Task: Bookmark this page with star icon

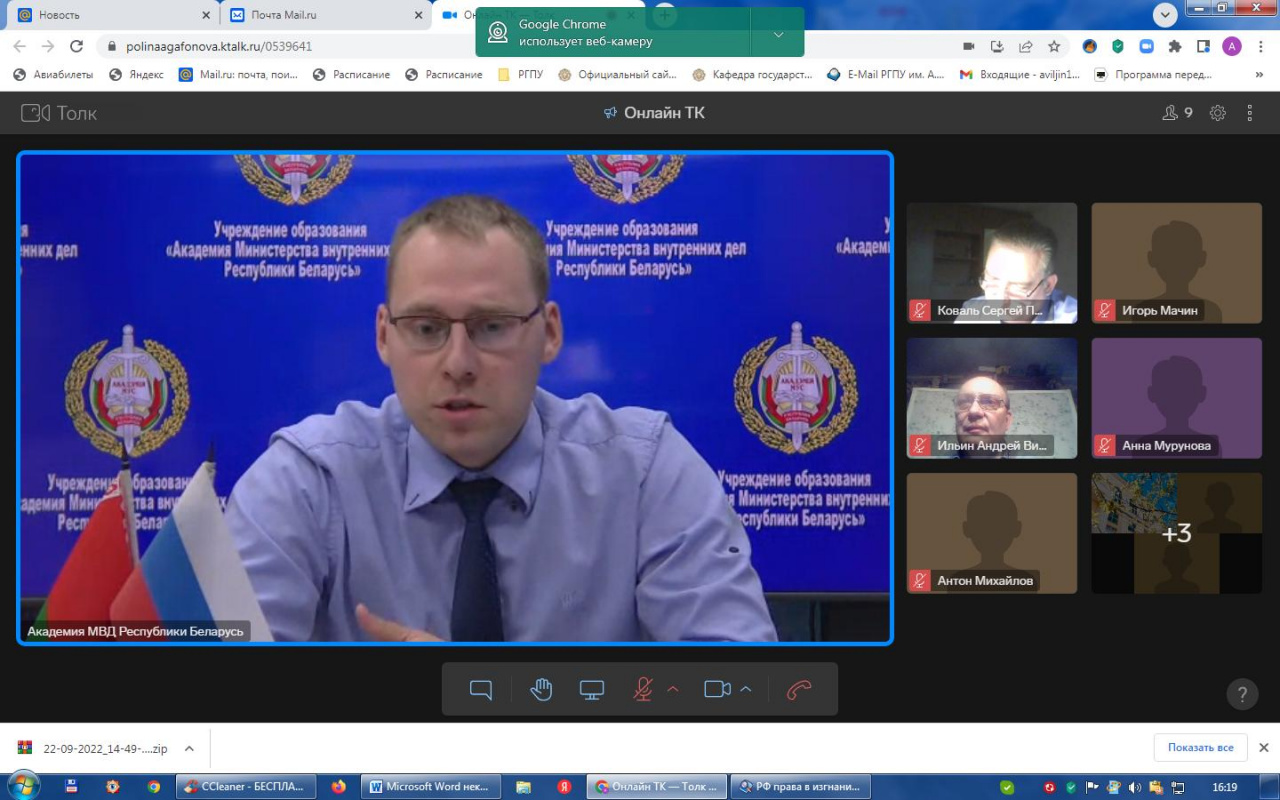Action: pos(1054,46)
